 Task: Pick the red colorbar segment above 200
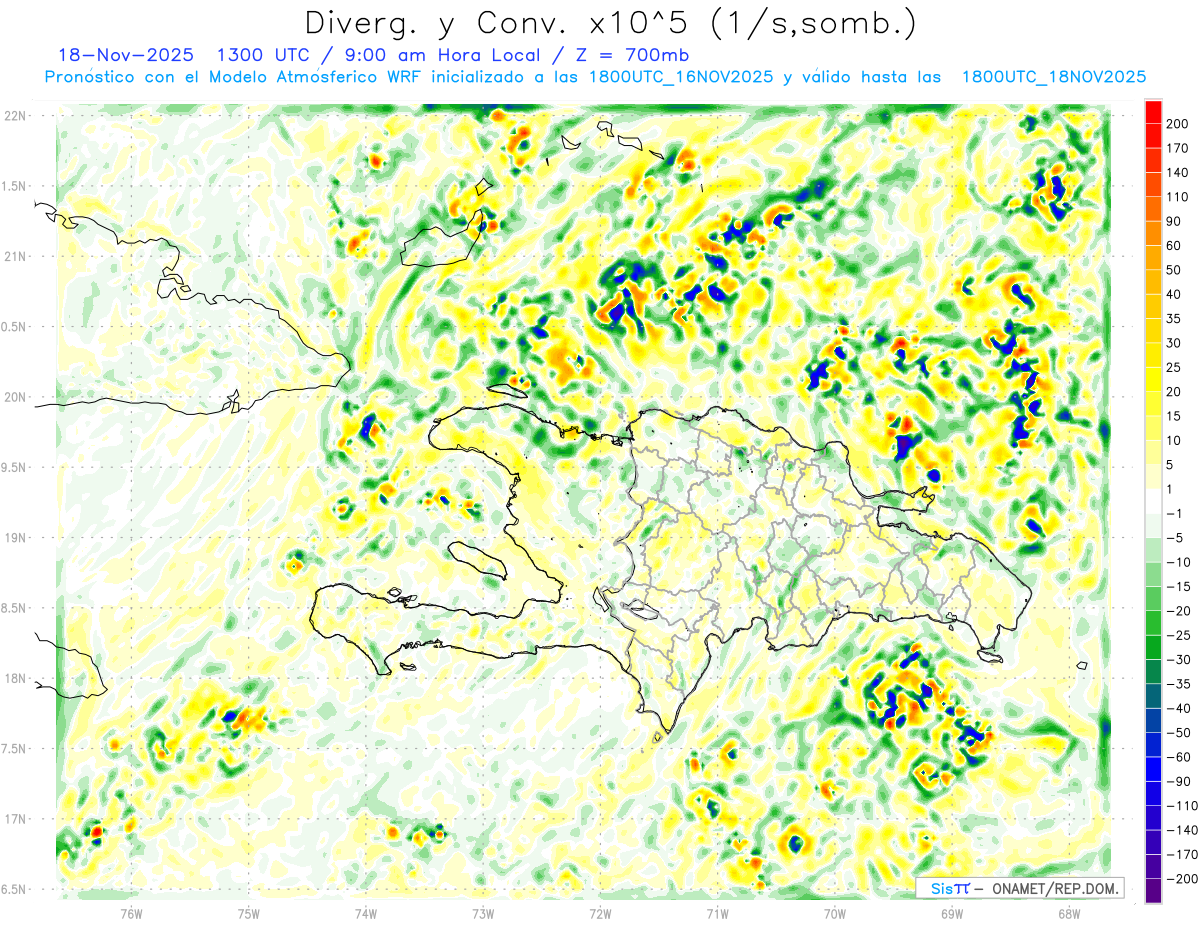pyautogui.click(x=1153, y=112)
